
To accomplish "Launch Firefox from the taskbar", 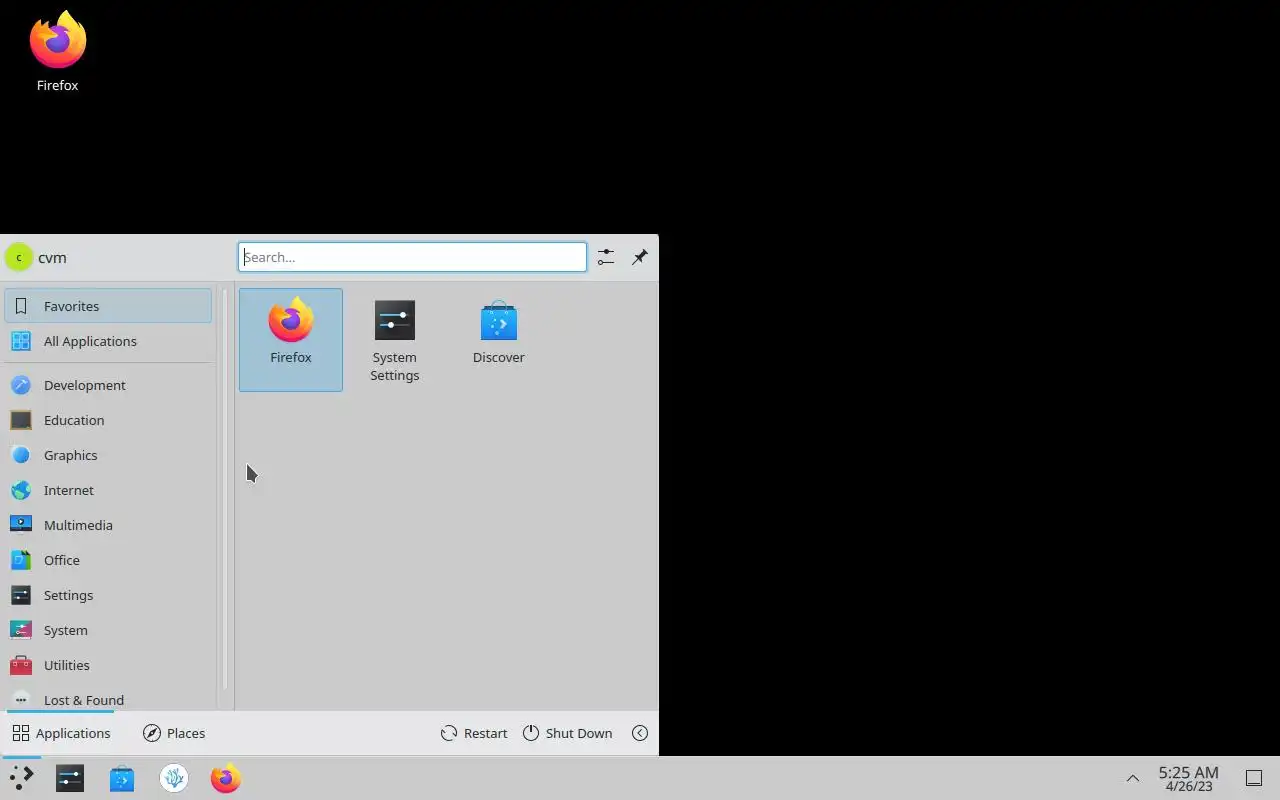I will pyautogui.click(x=226, y=778).
